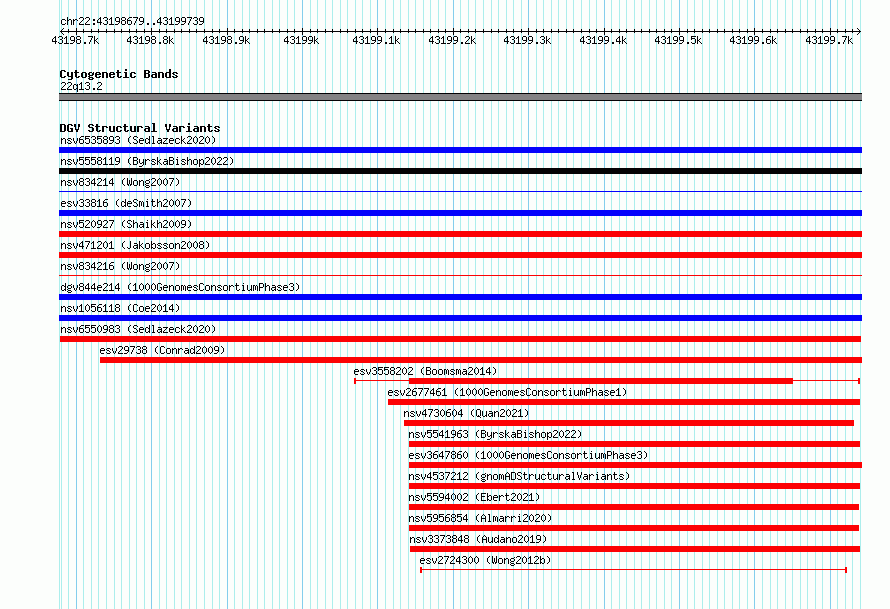Click the 43198.7k ruler tick label
Screen dimensions: 890x609
[x=75, y=40]
